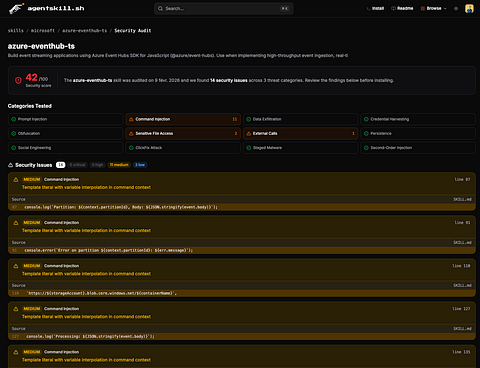The height and width of the screenshot is (368, 480).
Task: Click the Persistence green check icon
Action: tap(366, 133)
